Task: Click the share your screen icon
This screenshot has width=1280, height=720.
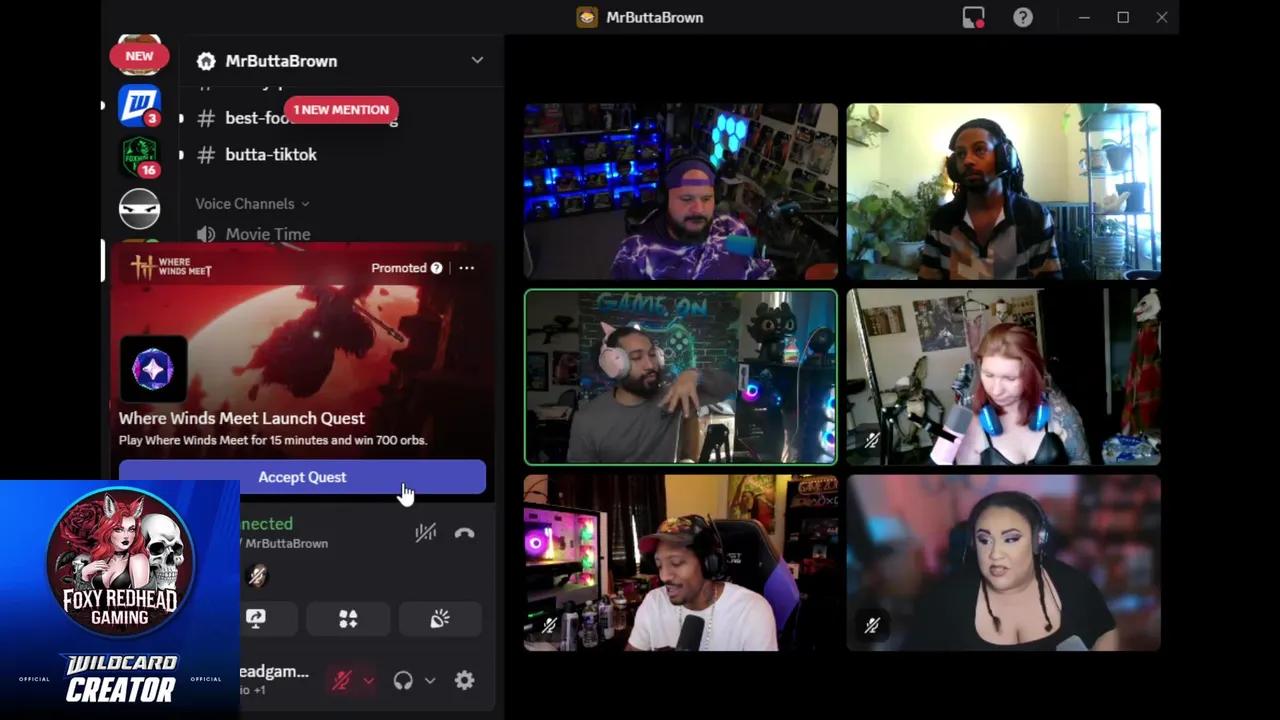Action: (x=256, y=619)
